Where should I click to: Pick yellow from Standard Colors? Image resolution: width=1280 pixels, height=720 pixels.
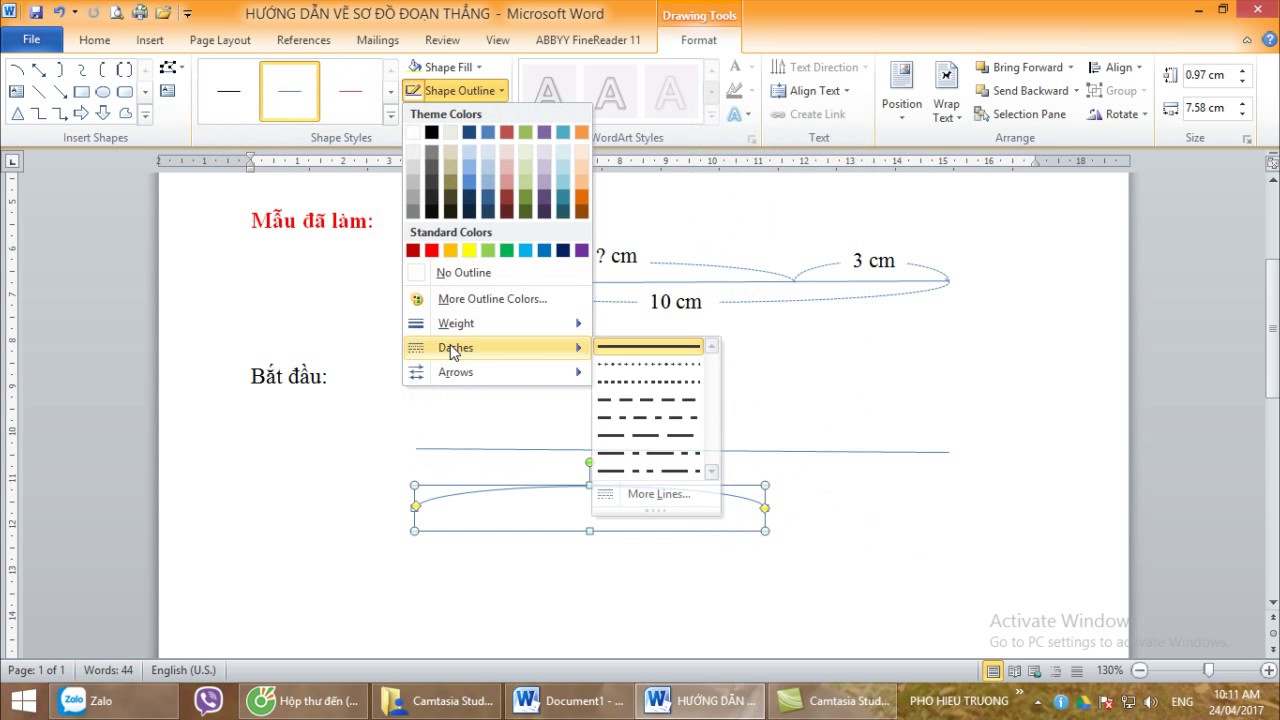[x=469, y=250]
